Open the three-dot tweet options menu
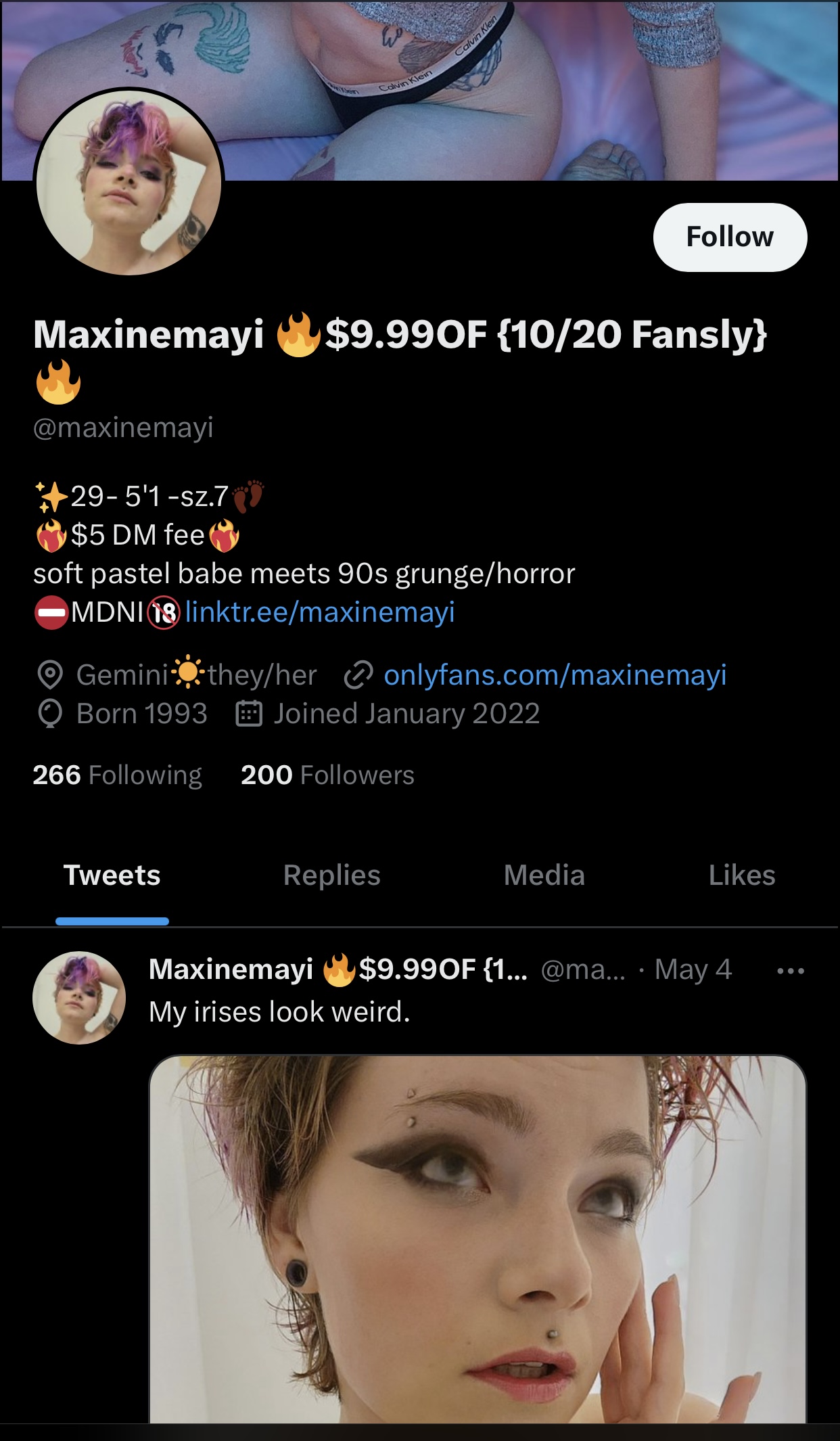The height and width of the screenshot is (1441, 840). point(791,971)
